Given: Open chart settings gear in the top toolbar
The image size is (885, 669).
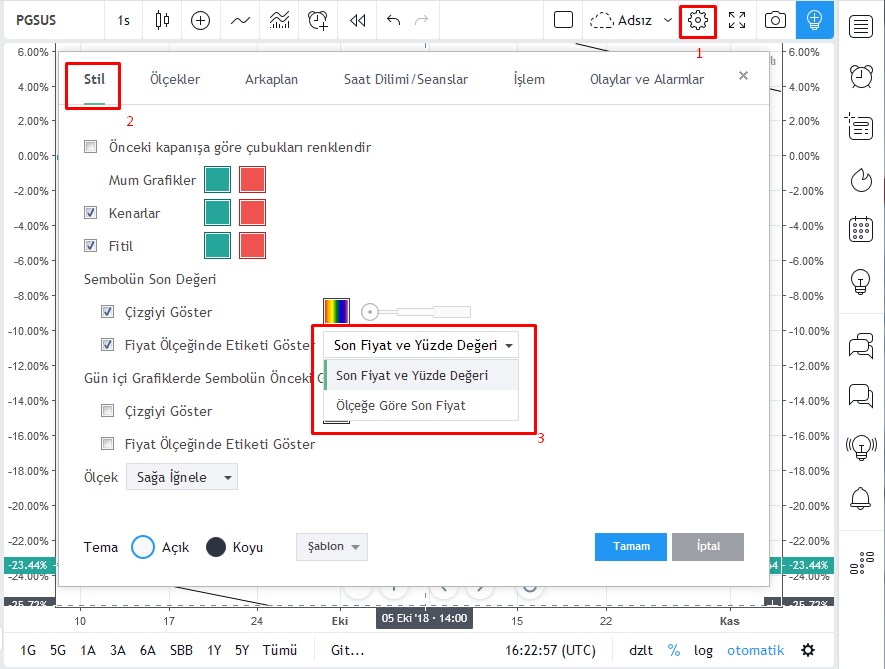Looking at the screenshot, I should click(698, 20).
